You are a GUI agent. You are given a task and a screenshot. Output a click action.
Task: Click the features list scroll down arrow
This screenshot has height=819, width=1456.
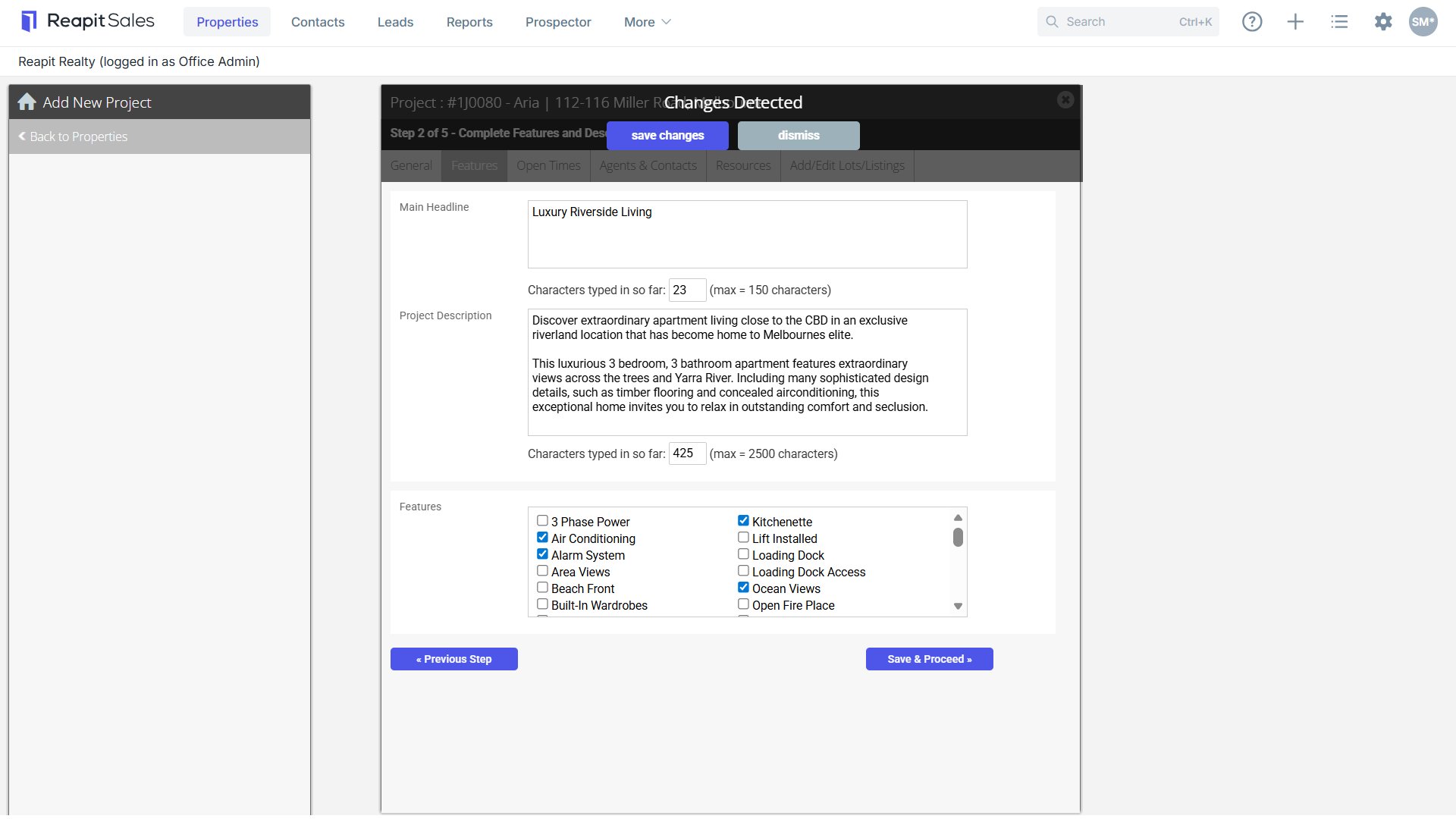958,606
